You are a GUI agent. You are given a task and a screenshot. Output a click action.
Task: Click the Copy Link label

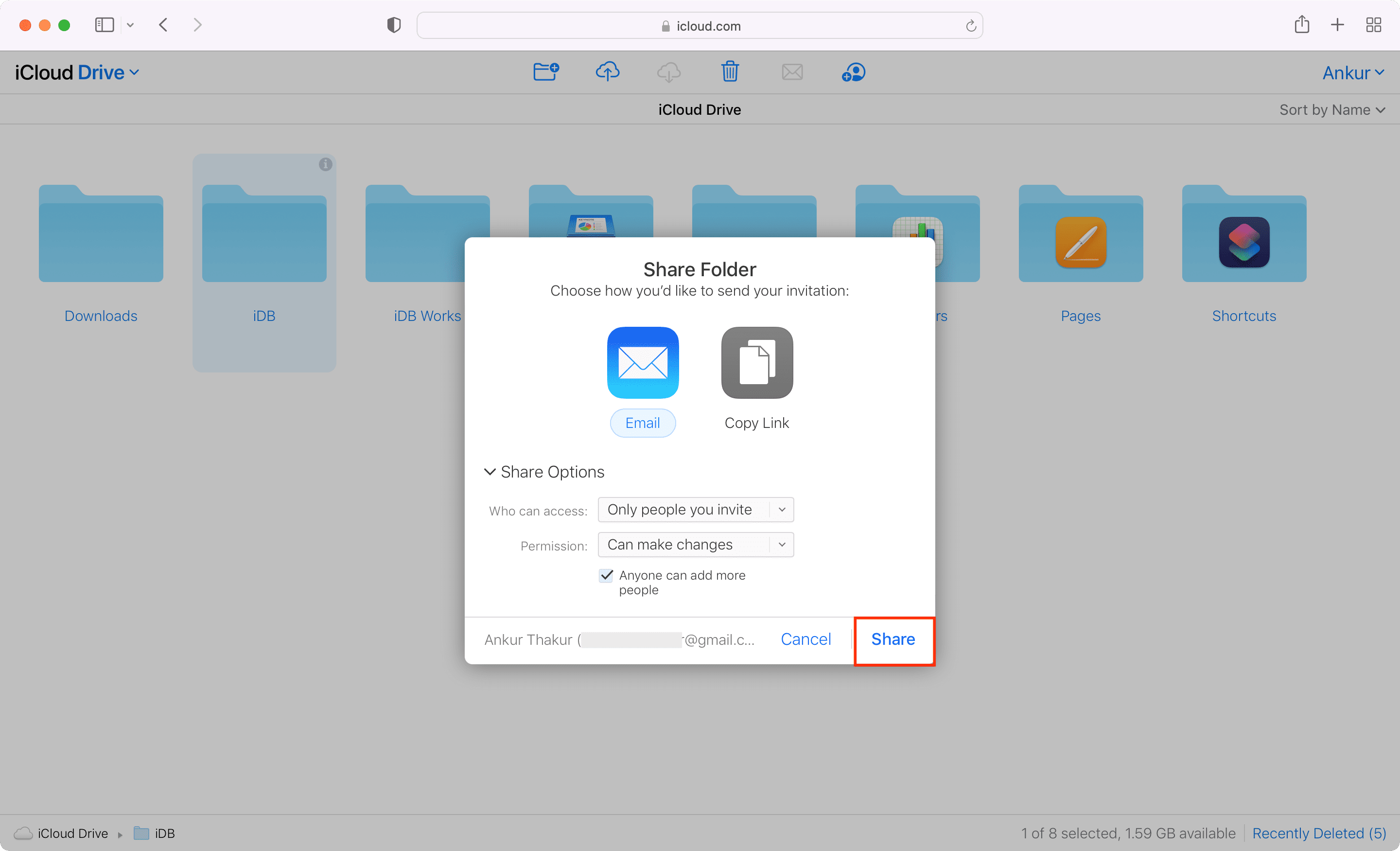coord(757,423)
